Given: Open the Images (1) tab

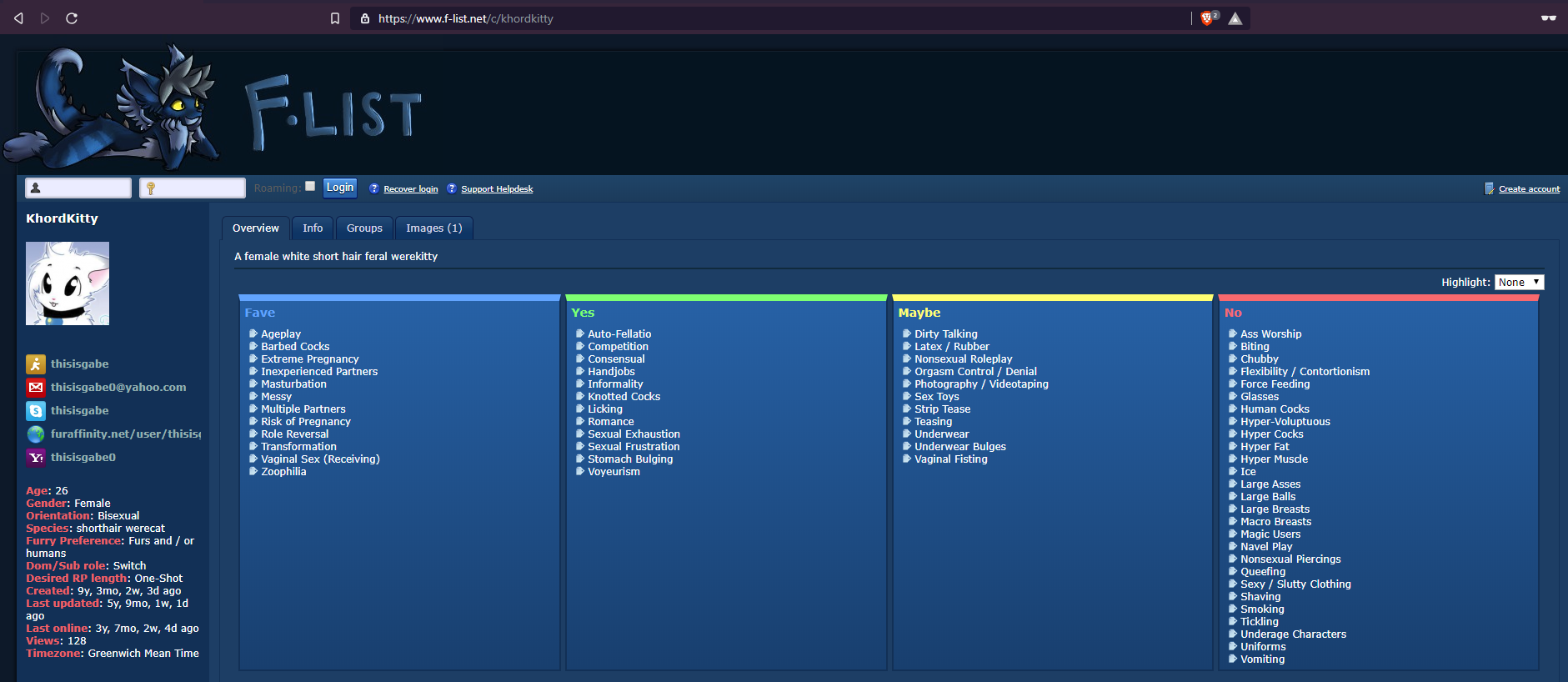Looking at the screenshot, I should click(433, 228).
